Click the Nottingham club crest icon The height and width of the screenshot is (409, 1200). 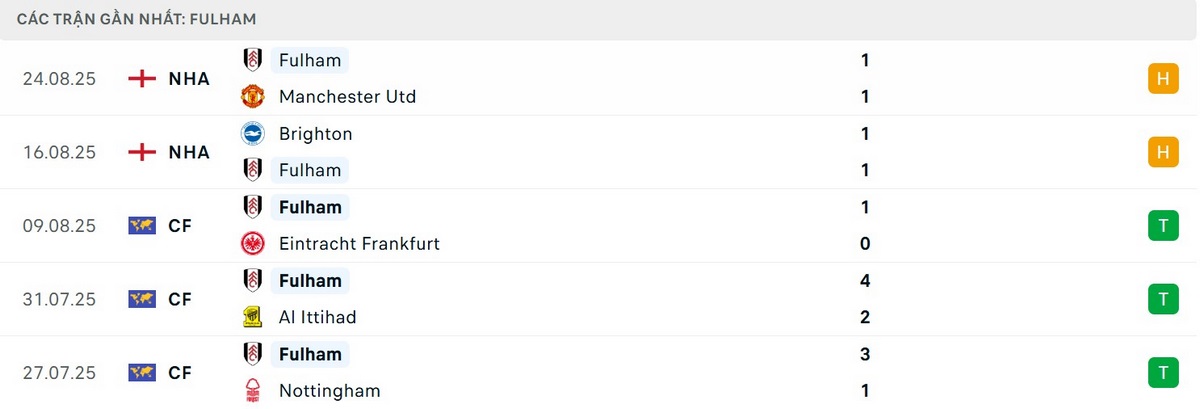pos(253,391)
